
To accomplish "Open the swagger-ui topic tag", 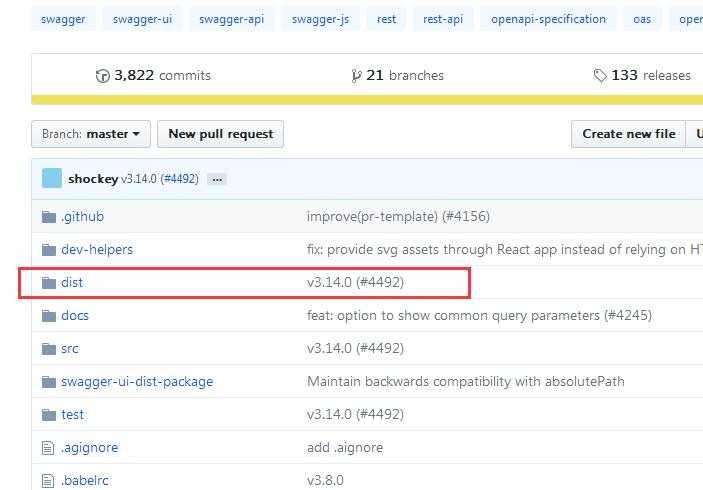I will coord(142,19).
